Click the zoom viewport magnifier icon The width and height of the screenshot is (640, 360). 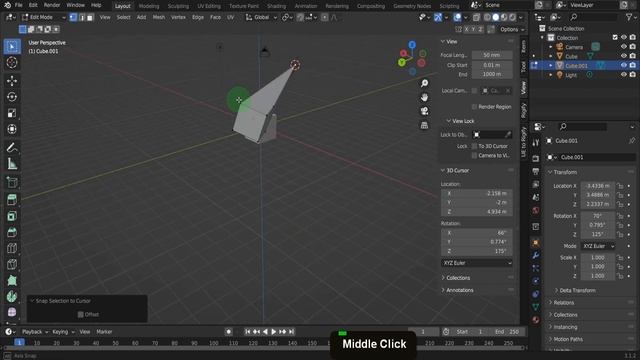[424, 83]
